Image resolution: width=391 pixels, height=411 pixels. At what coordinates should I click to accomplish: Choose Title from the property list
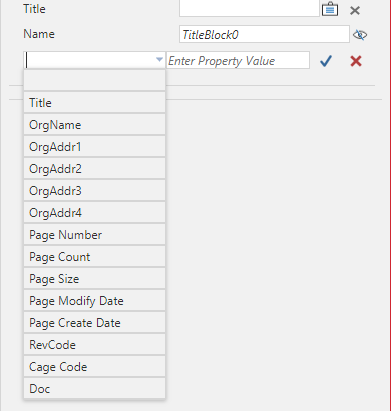pyautogui.click(x=95, y=102)
